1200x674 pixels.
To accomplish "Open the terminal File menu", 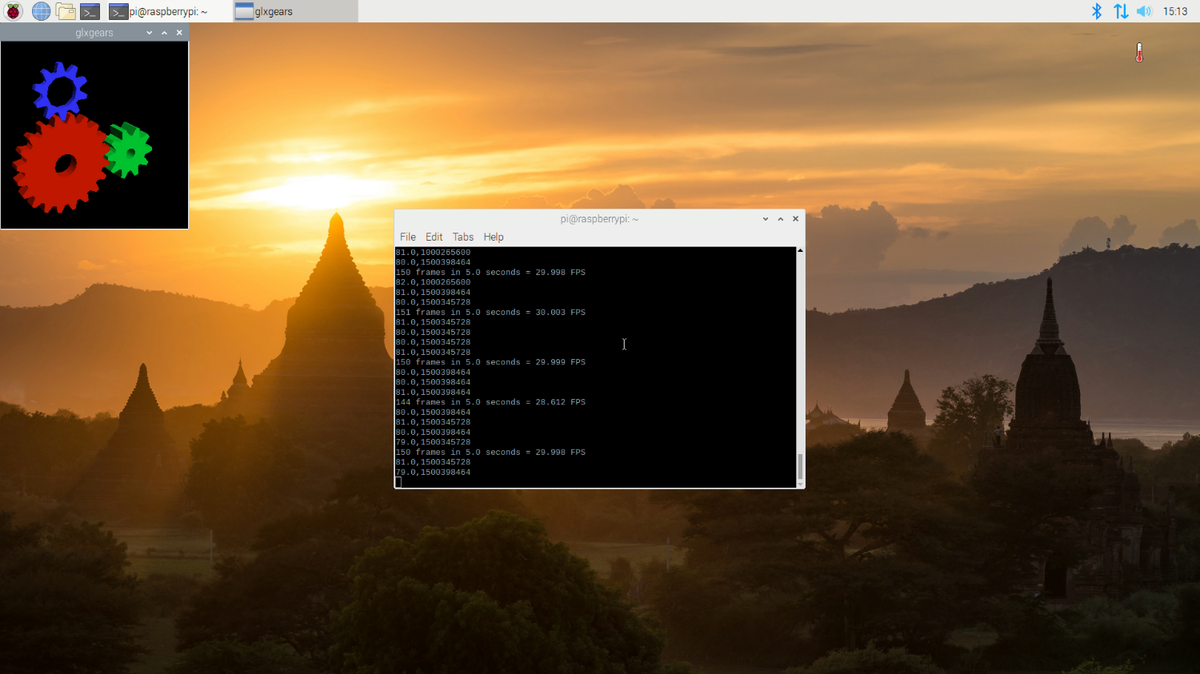I will point(407,237).
